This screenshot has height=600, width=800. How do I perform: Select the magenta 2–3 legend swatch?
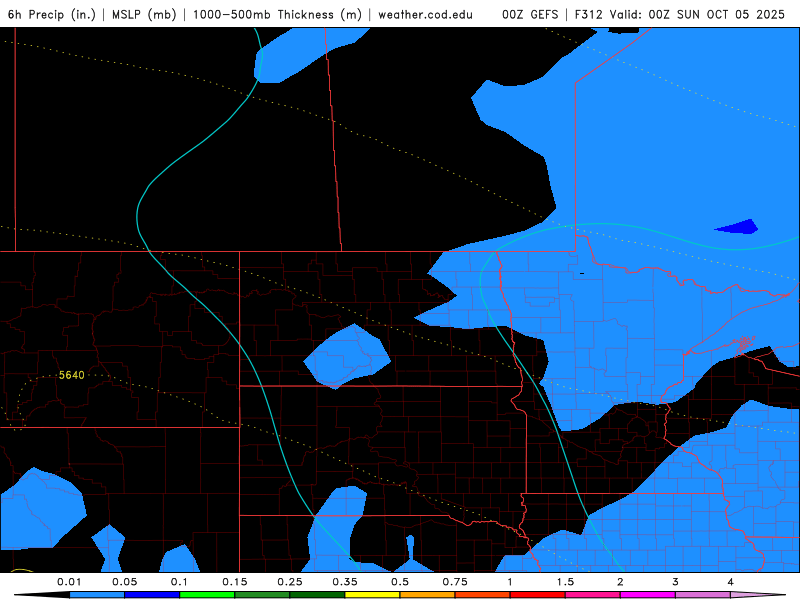coord(648,595)
